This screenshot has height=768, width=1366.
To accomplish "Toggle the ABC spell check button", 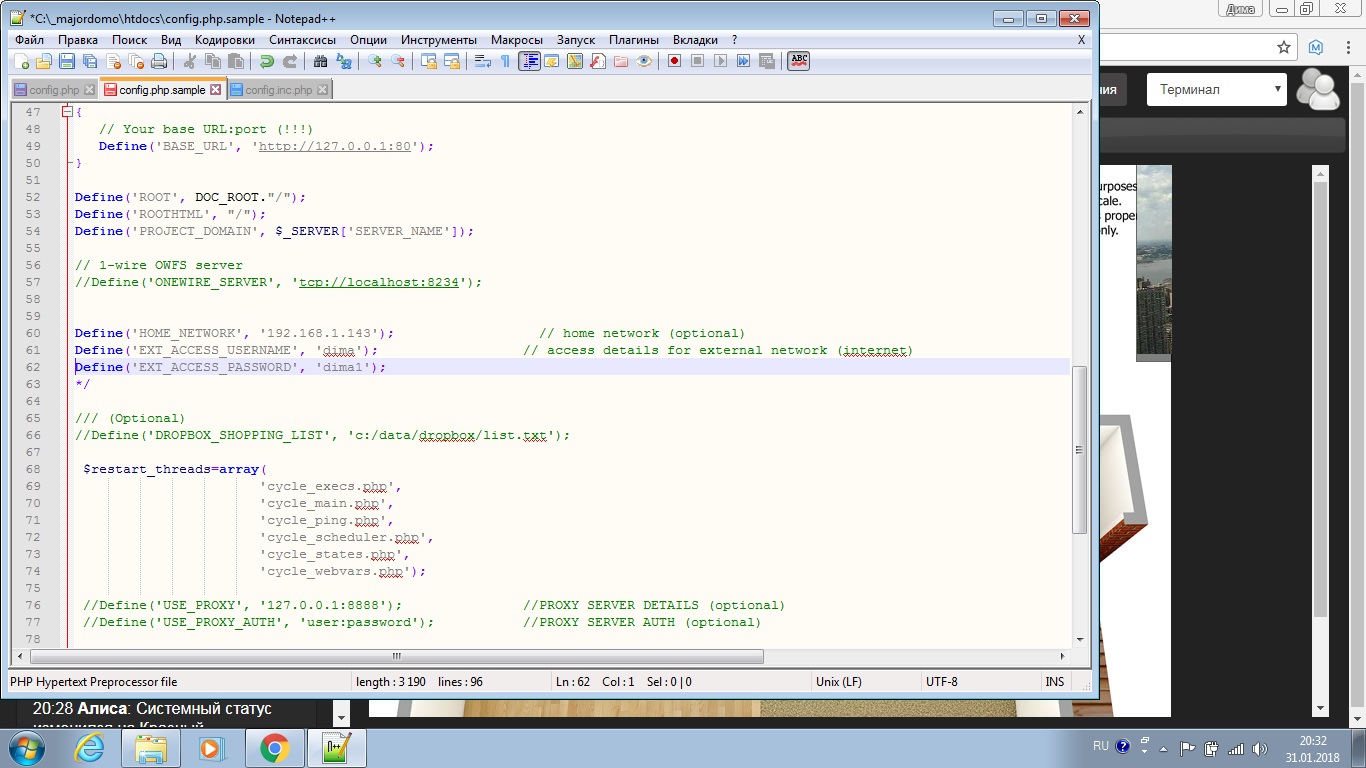I will [798, 61].
